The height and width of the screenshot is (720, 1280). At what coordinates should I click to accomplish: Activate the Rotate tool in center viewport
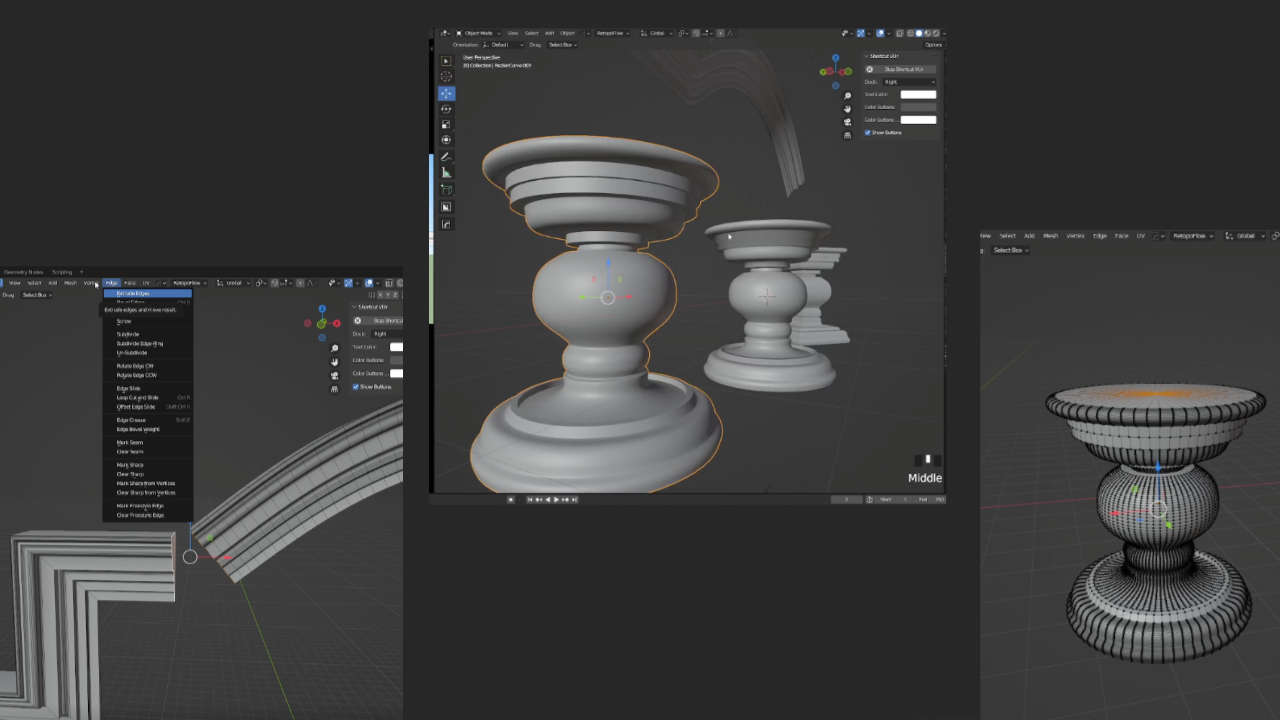(x=446, y=109)
